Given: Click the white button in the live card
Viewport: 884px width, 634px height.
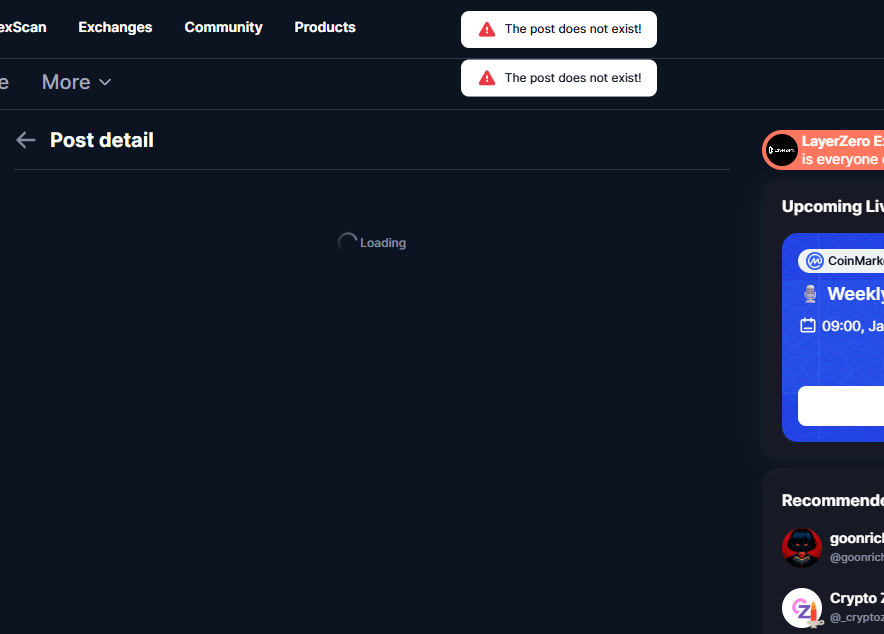Looking at the screenshot, I should pyautogui.click(x=841, y=406).
